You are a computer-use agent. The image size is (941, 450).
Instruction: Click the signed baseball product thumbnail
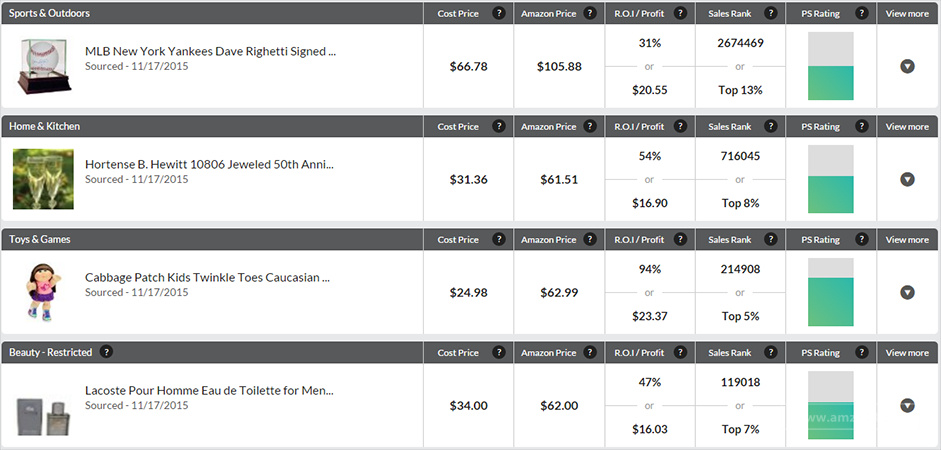point(43,66)
